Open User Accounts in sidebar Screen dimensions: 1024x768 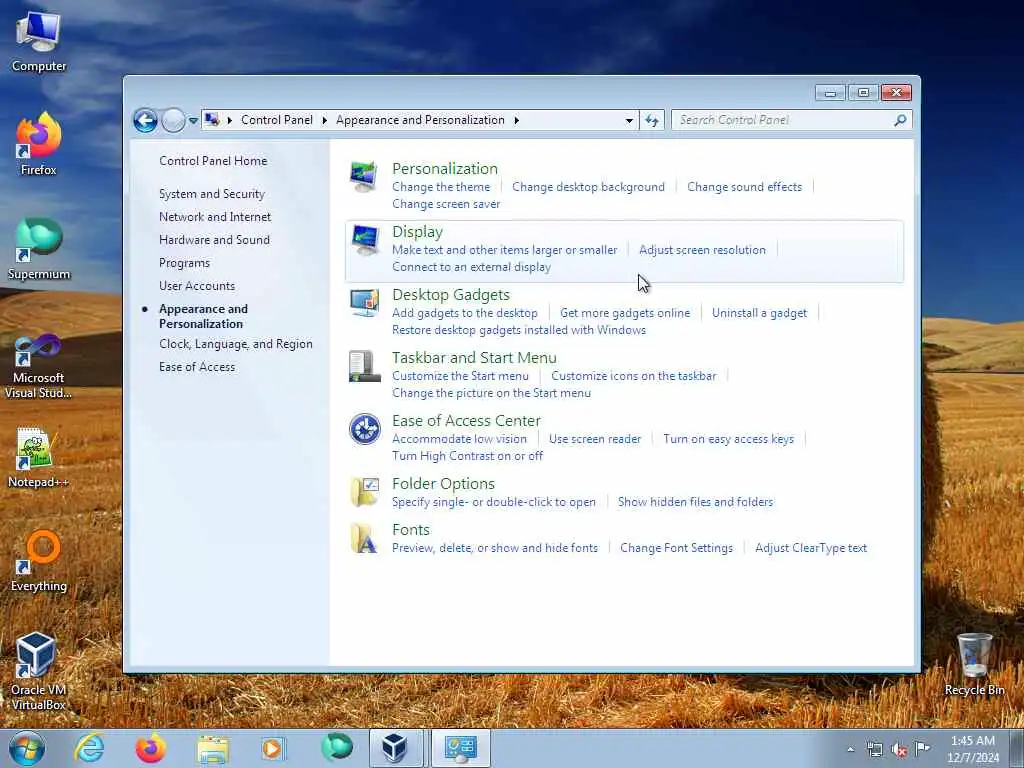[197, 286]
